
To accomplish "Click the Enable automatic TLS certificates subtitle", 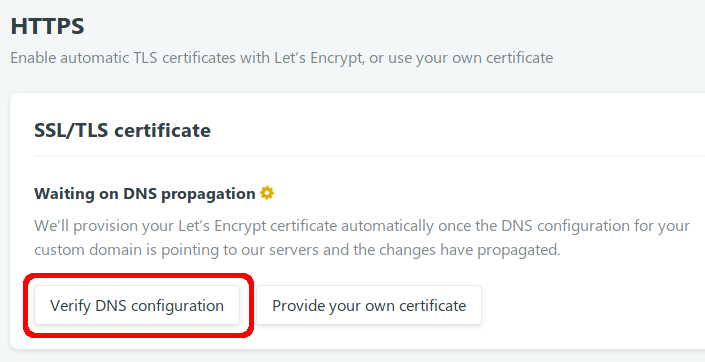I will pyautogui.click(x=281, y=58).
